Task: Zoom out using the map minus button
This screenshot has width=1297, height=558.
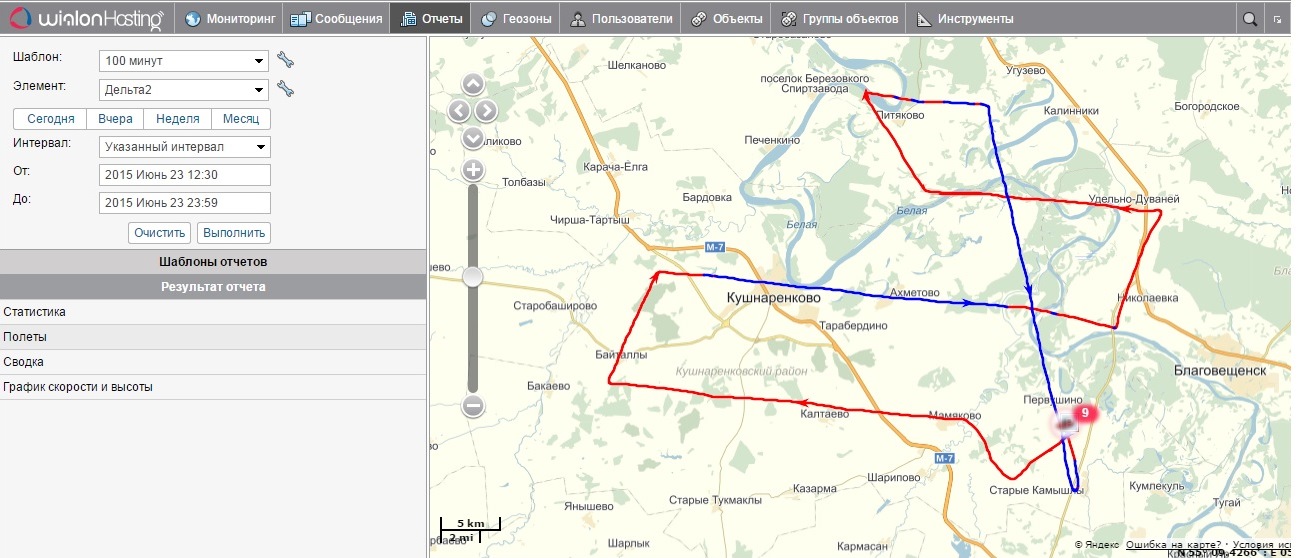Action: [x=473, y=406]
